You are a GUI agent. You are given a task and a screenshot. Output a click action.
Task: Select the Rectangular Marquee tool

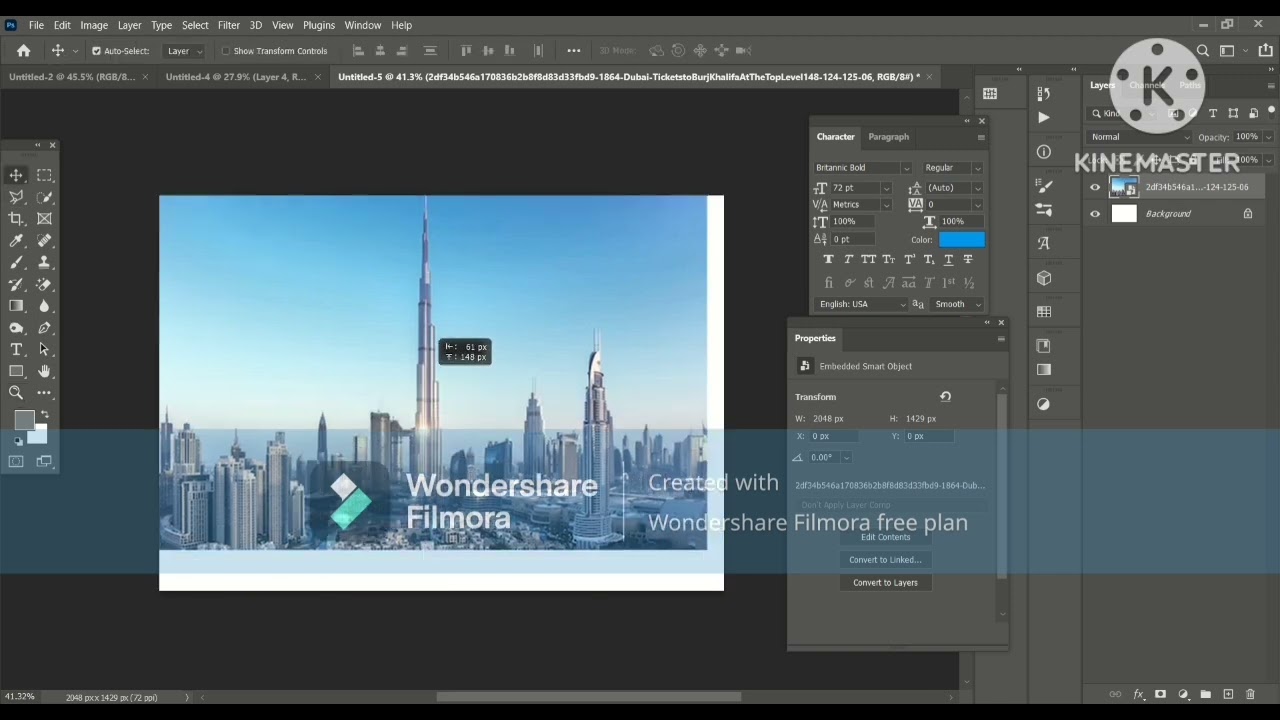pos(44,175)
